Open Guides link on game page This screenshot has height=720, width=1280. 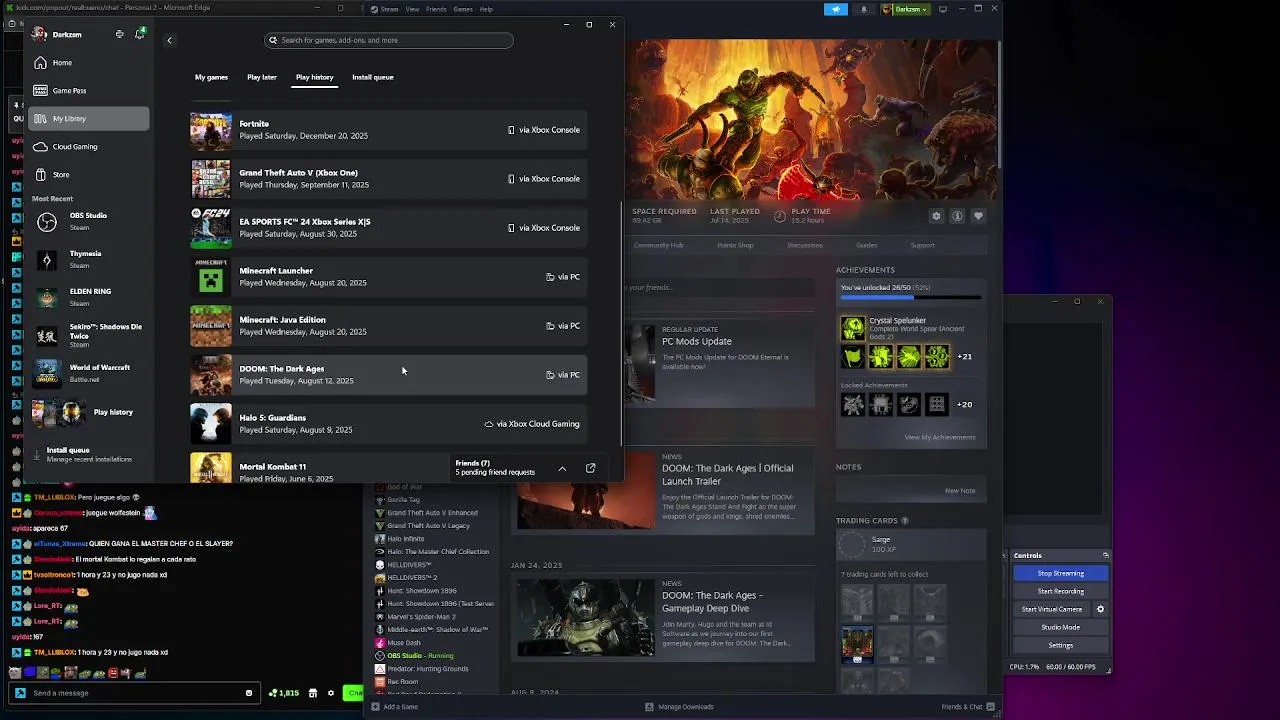[866, 245]
